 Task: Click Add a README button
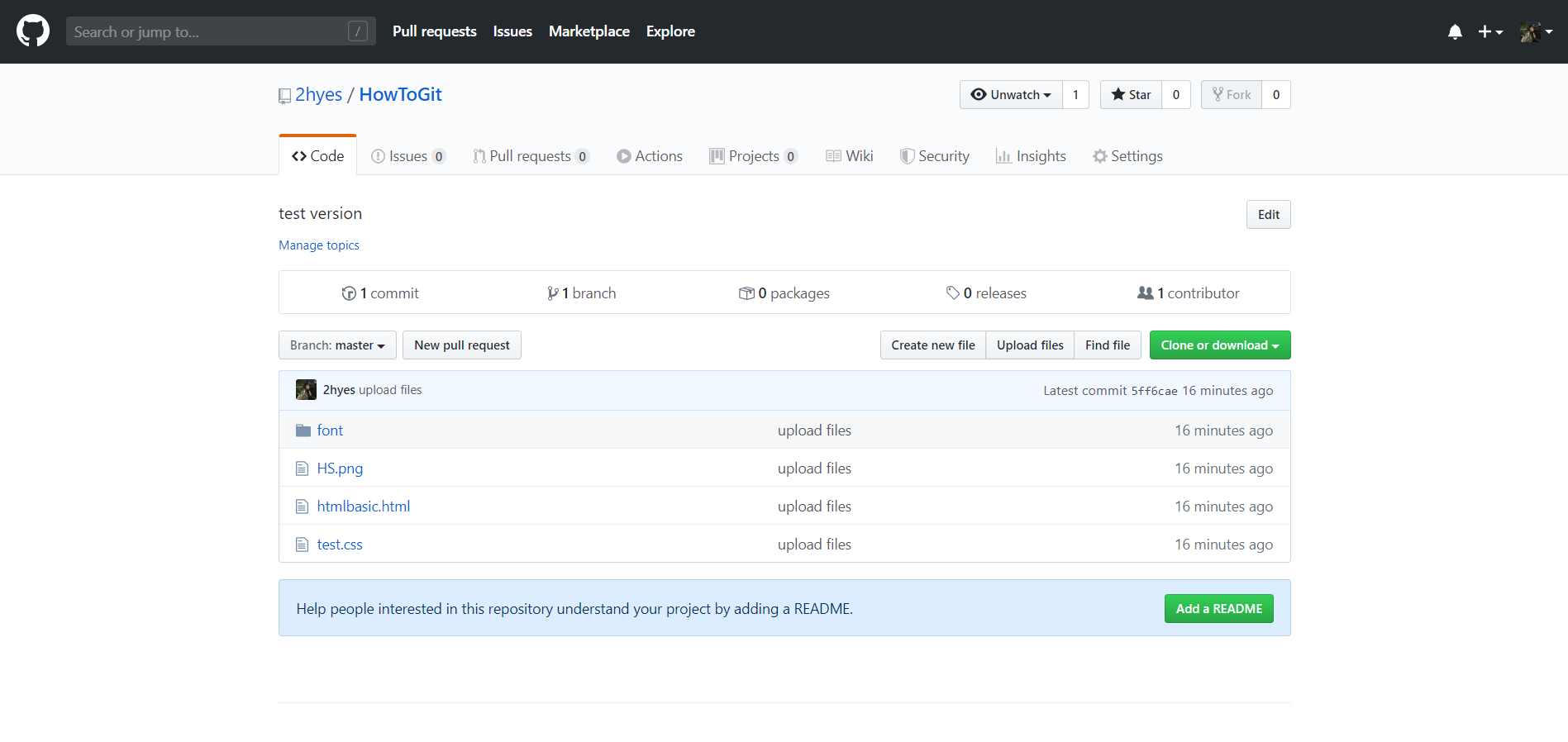pyautogui.click(x=1219, y=609)
